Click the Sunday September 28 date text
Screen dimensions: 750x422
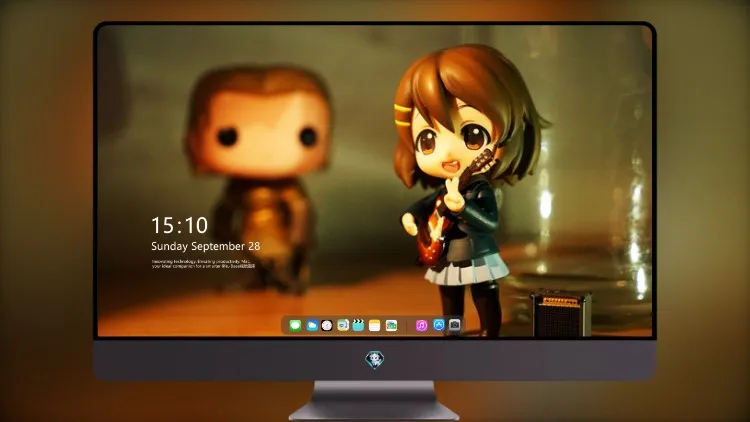click(206, 246)
